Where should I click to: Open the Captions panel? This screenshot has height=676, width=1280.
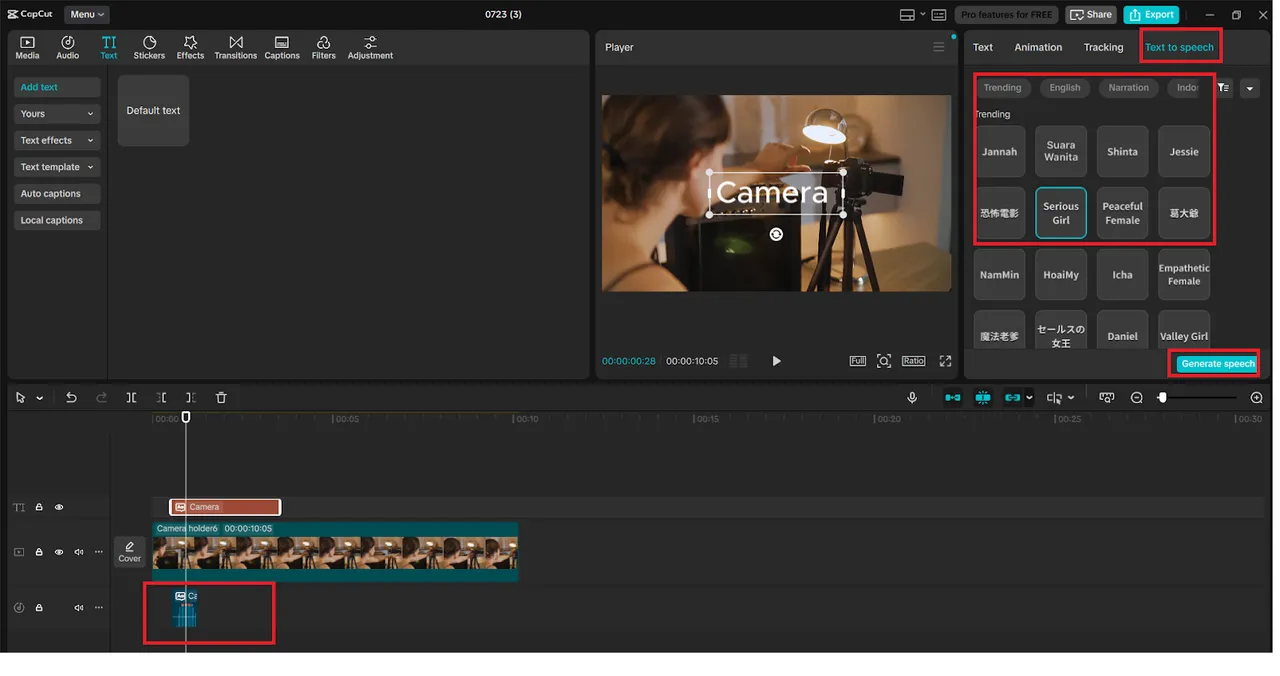pyautogui.click(x=282, y=47)
